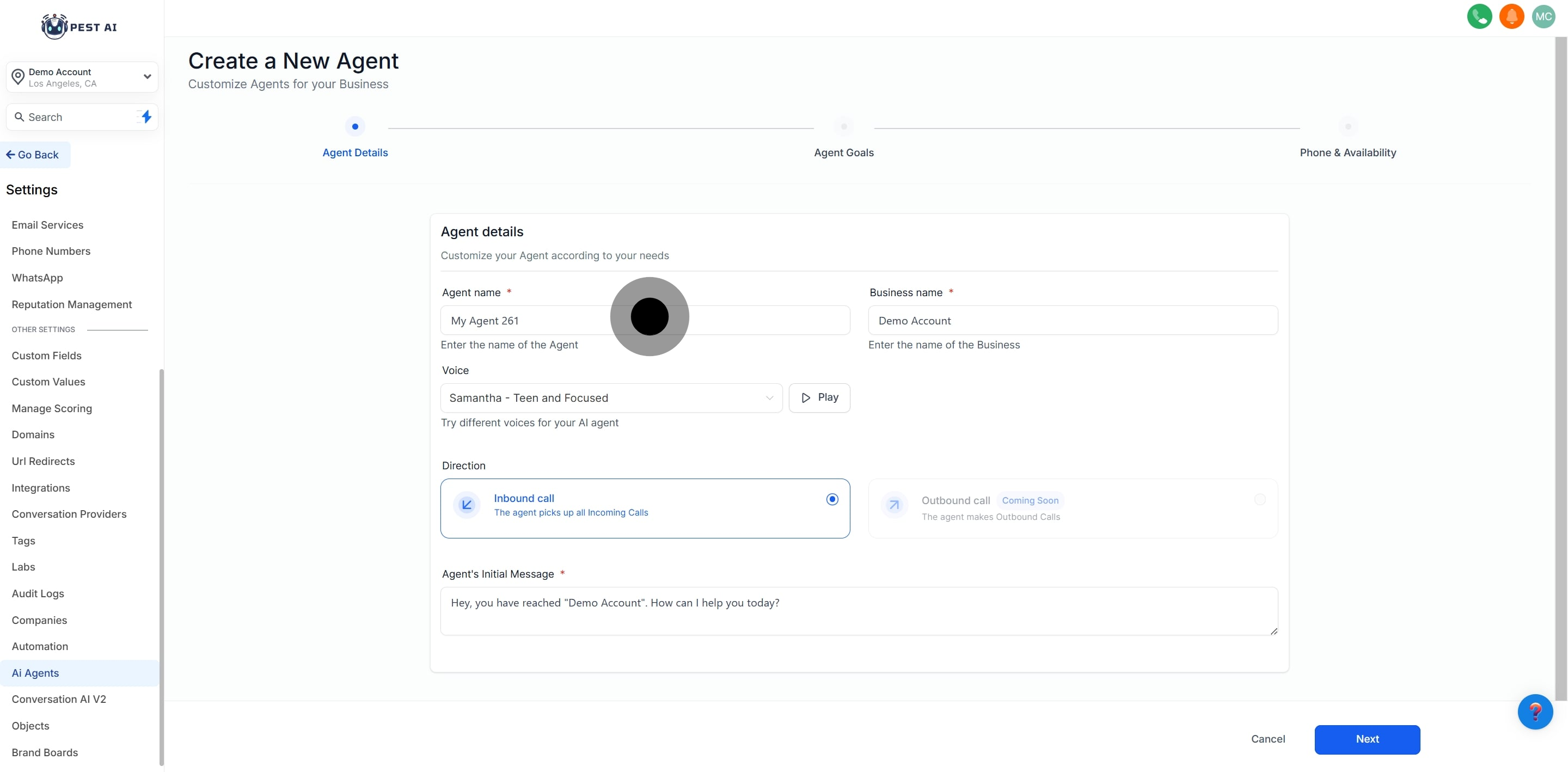Click the Outbound call arrow icon
The height and width of the screenshot is (772, 1568).
pos(893,505)
